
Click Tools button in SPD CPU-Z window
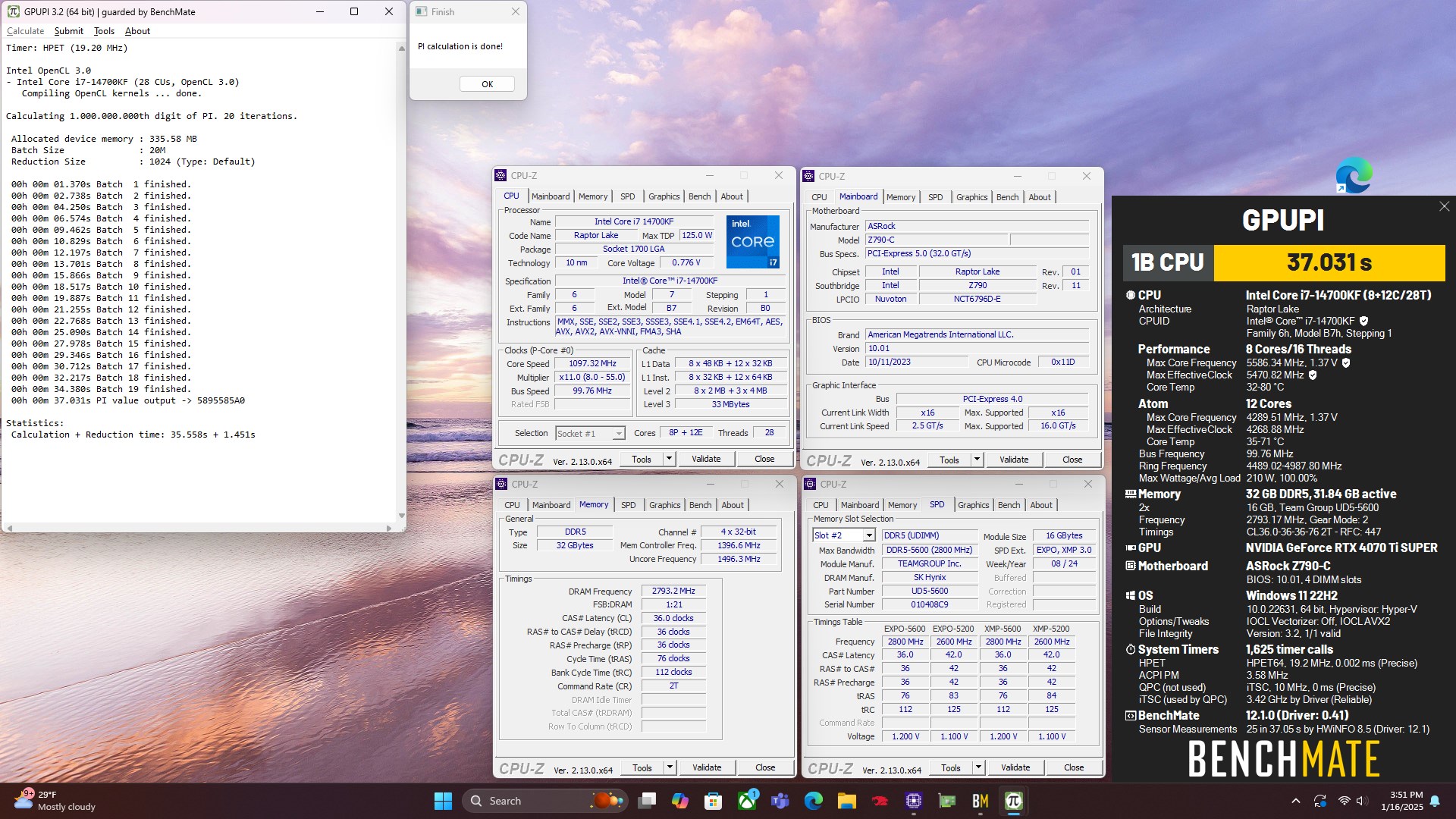[951, 767]
